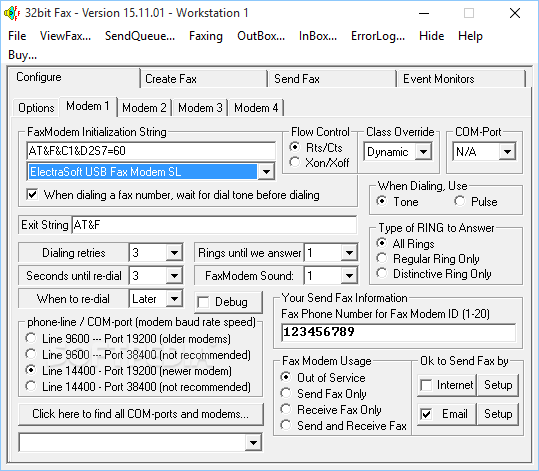Image resolution: width=539 pixels, height=471 pixels.
Task: Click the Fax Phone Number ID field
Action: [x=398, y=332]
